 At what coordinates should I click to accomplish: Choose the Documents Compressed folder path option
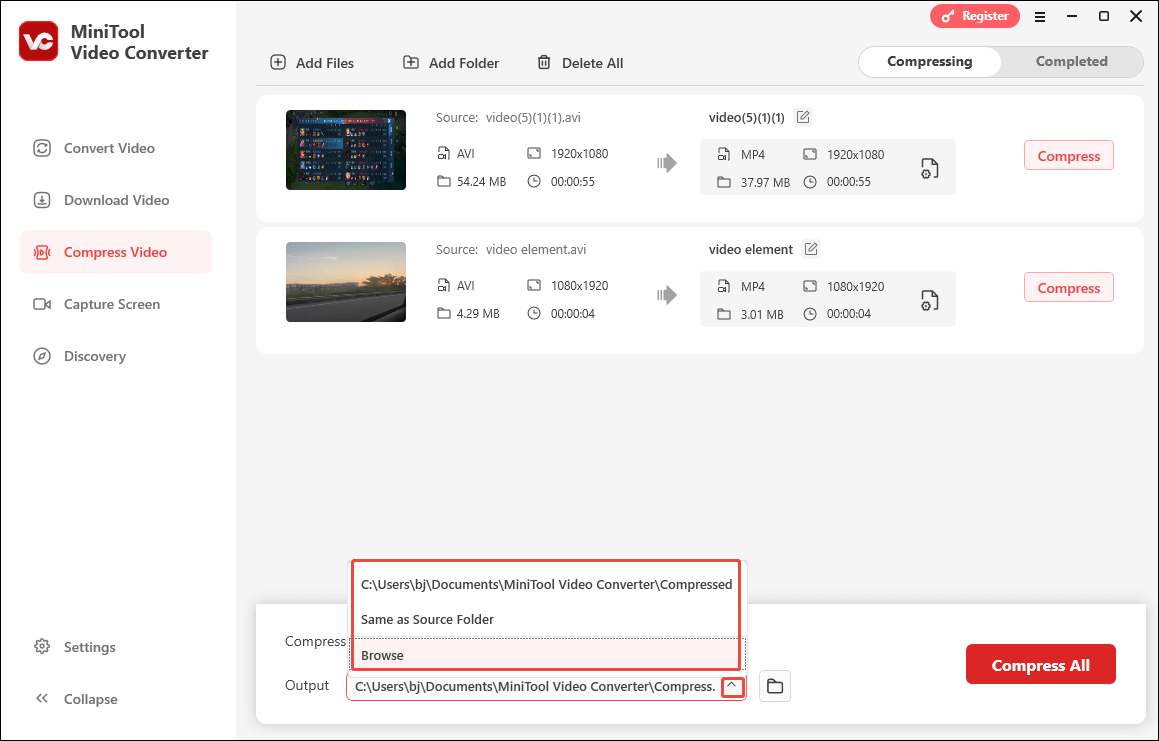pos(546,584)
